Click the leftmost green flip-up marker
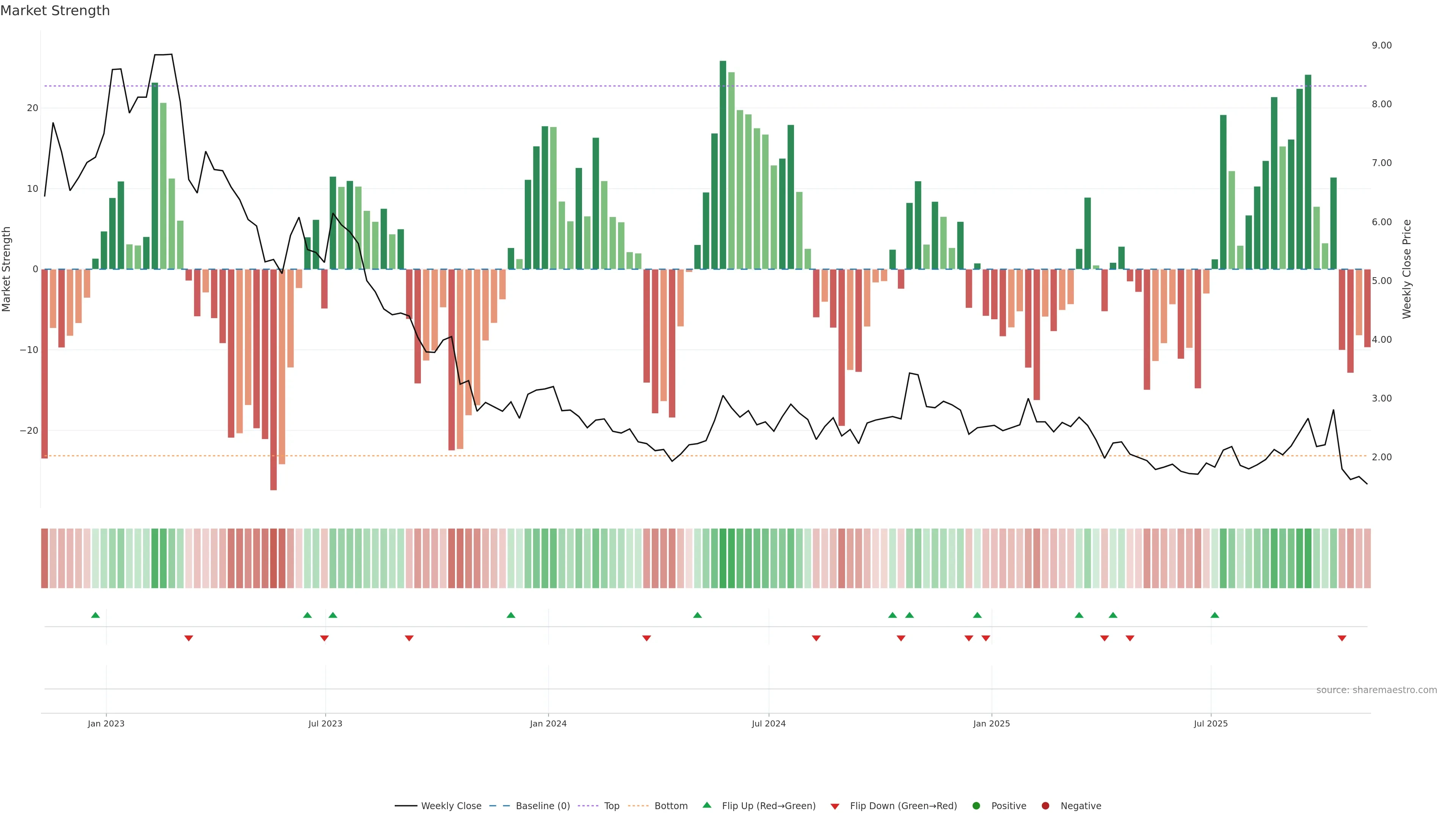 point(96,615)
